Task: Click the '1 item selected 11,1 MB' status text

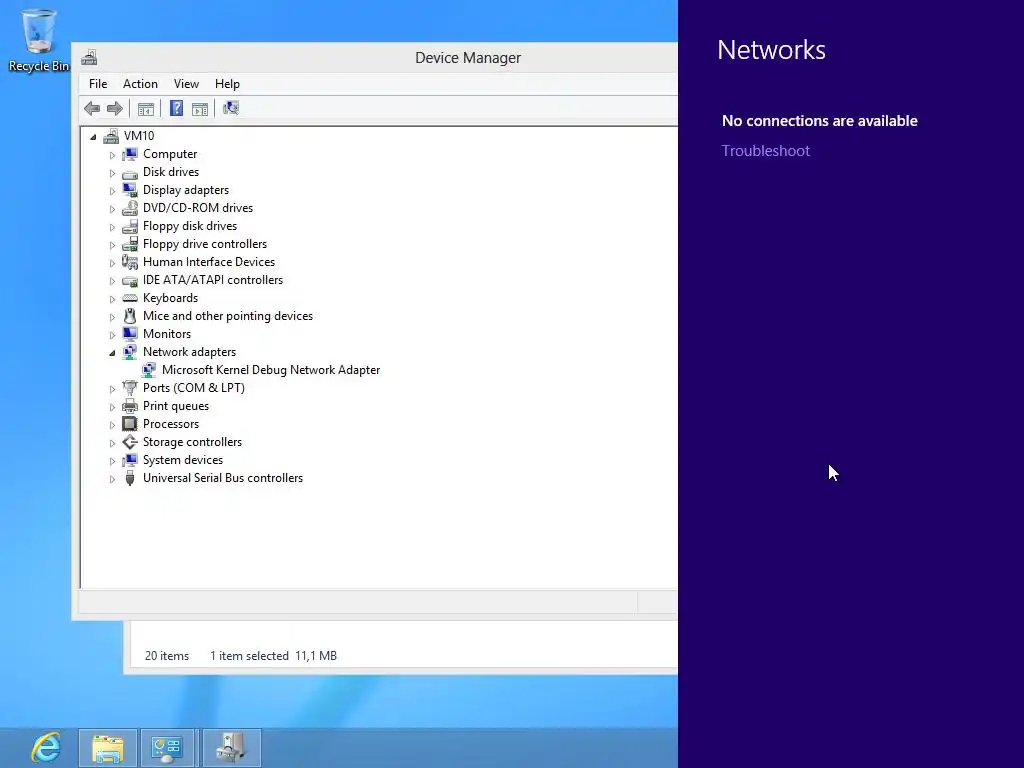Action: (x=273, y=656)
